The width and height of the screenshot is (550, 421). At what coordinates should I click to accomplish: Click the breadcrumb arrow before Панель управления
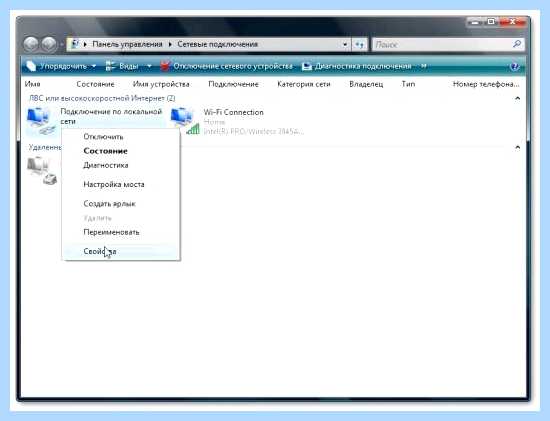(x=85, y=45)
